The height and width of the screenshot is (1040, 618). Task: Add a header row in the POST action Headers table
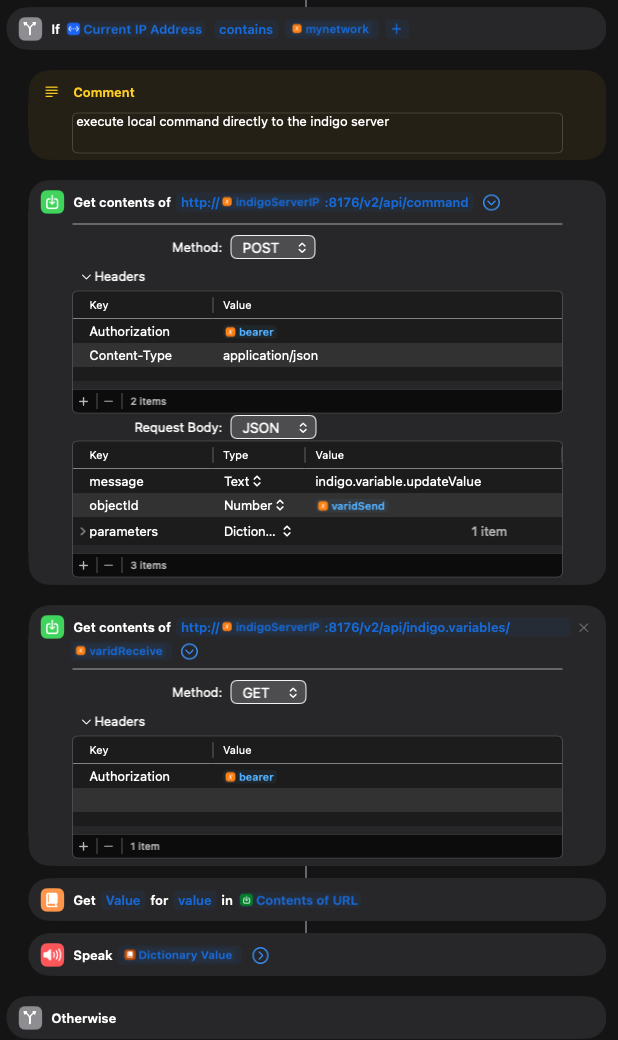[x=84, y=401]
